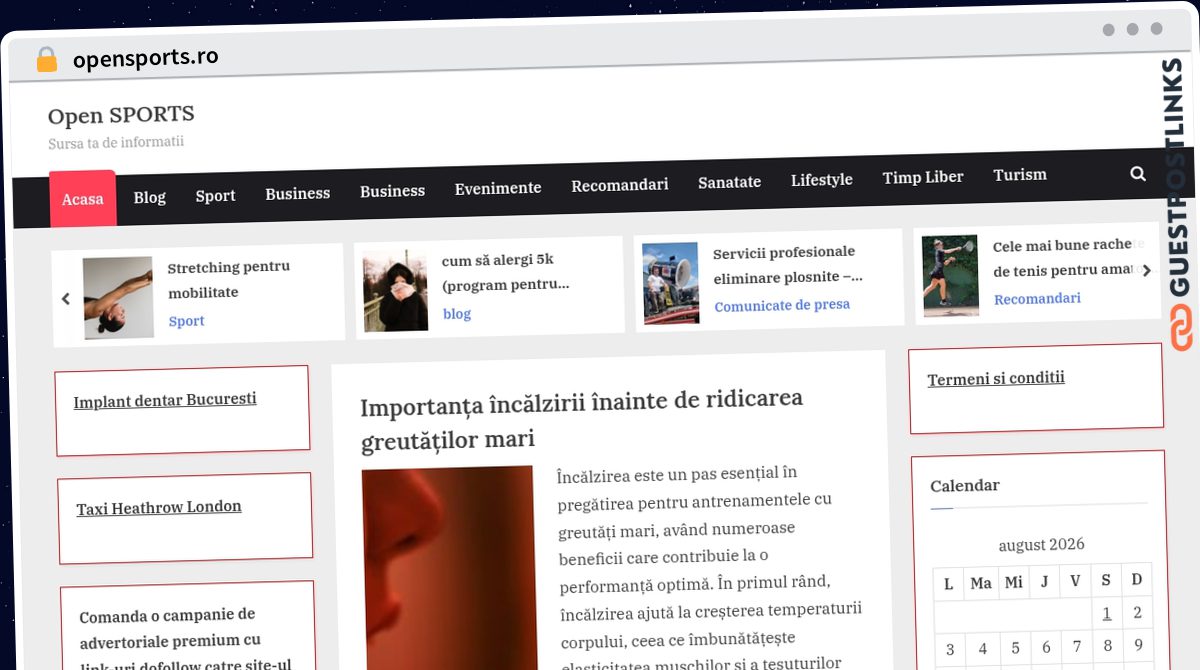Open the Sanatate menu item

(729, 182)
